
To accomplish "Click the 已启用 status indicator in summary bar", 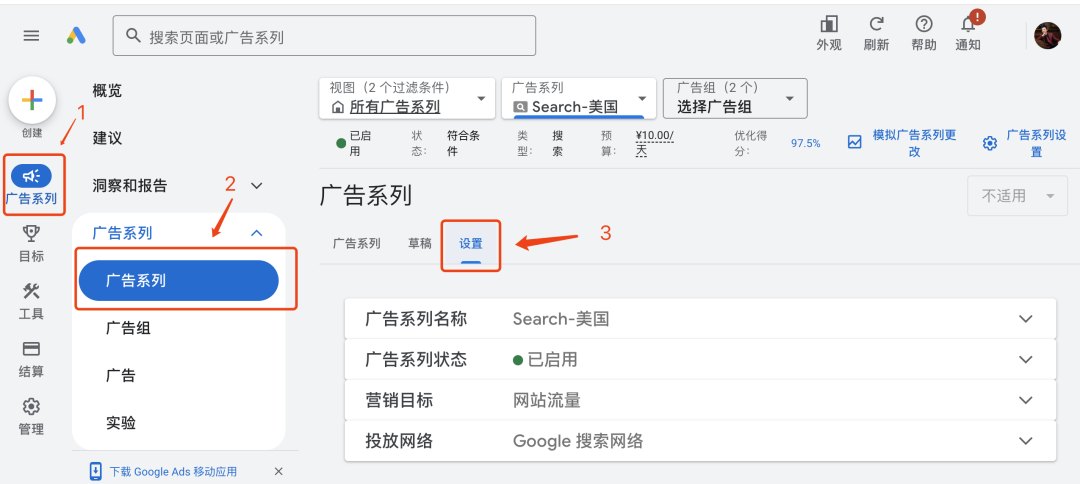I will [x=353, y=143].
